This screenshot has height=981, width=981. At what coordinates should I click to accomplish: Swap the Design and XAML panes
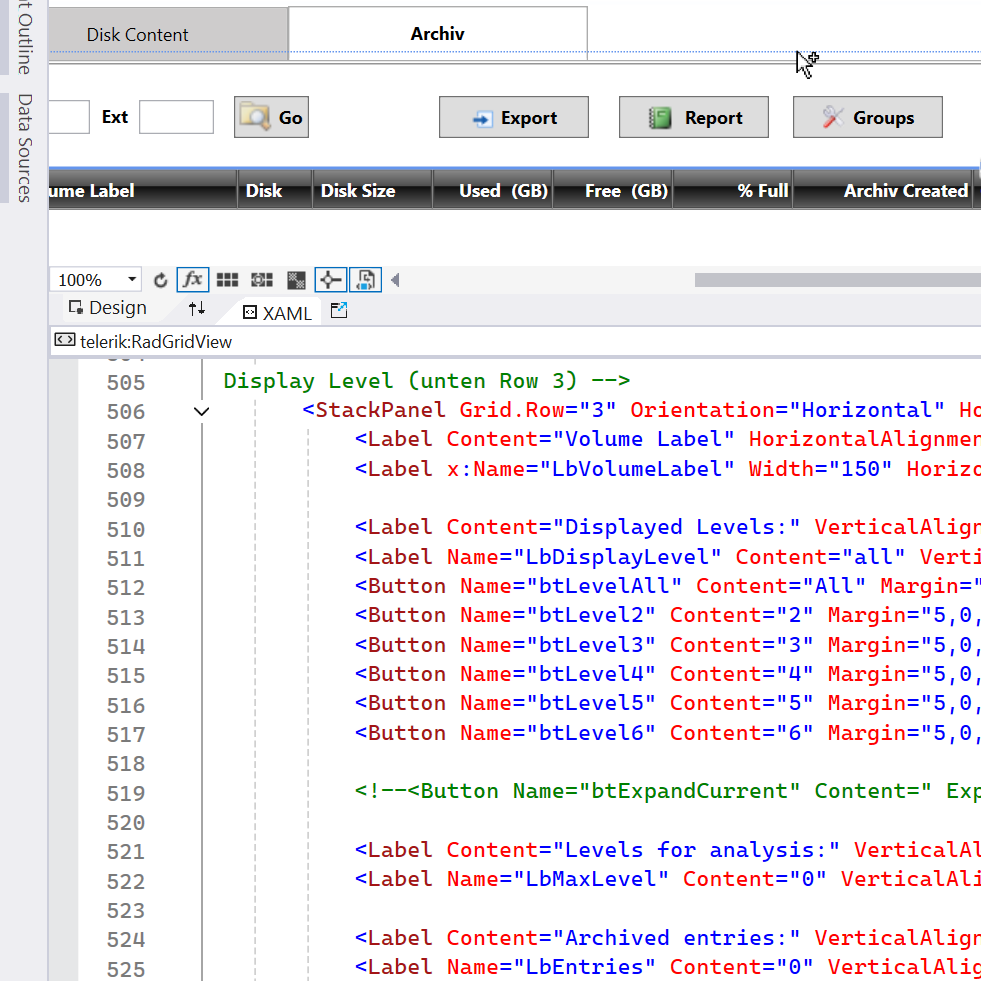pos(196,308)
